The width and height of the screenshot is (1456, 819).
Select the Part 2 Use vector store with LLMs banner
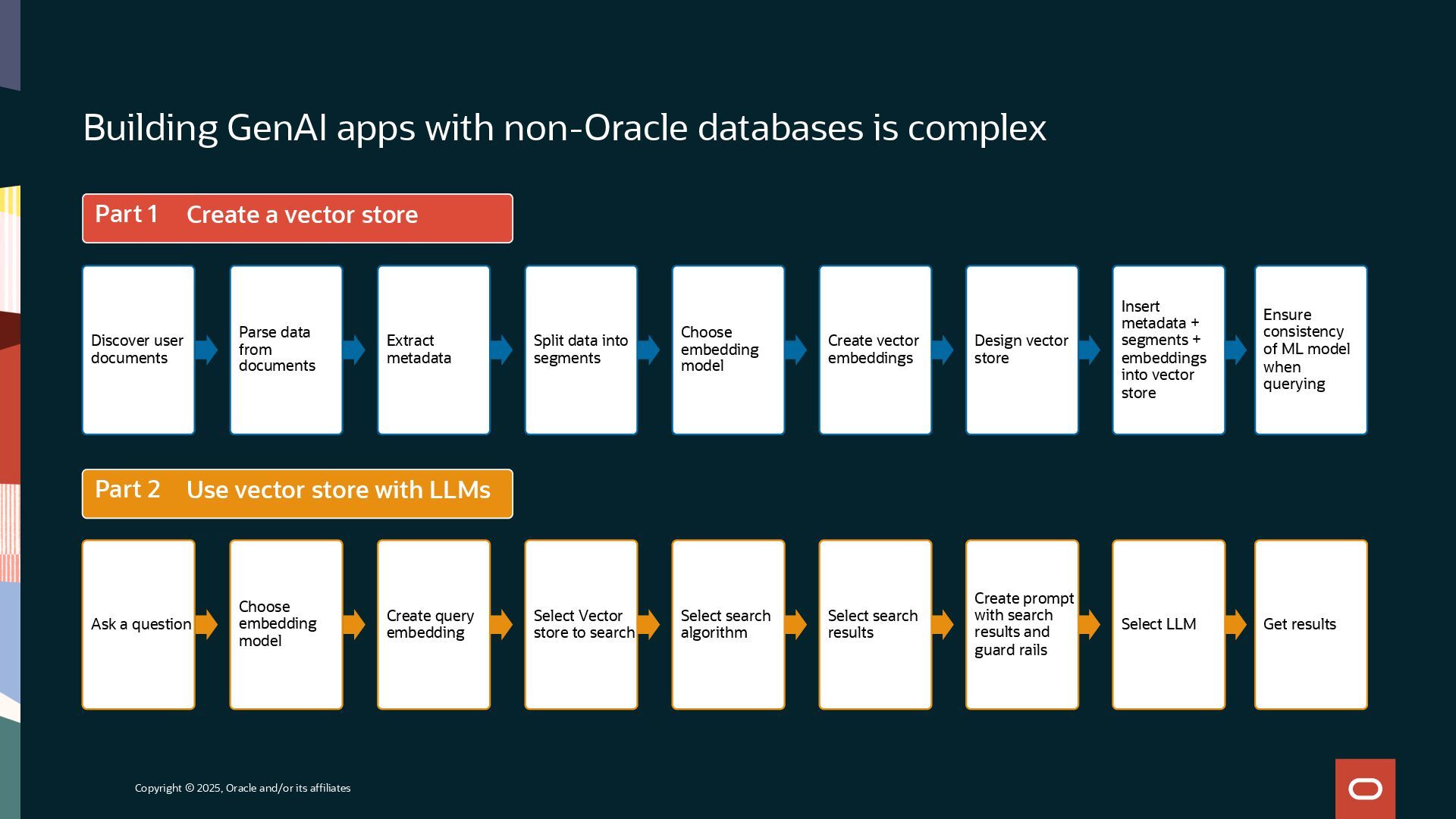click(x=297, y=494)
